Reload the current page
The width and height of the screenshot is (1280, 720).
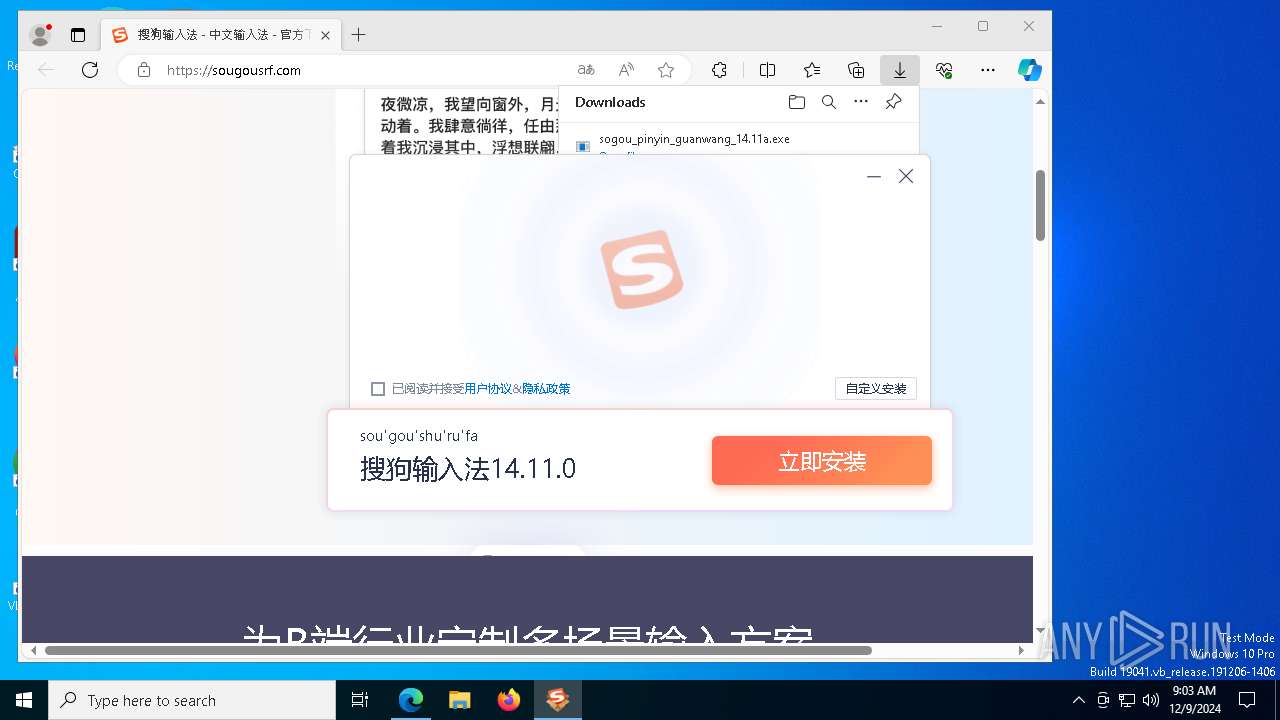pos(90,70)
